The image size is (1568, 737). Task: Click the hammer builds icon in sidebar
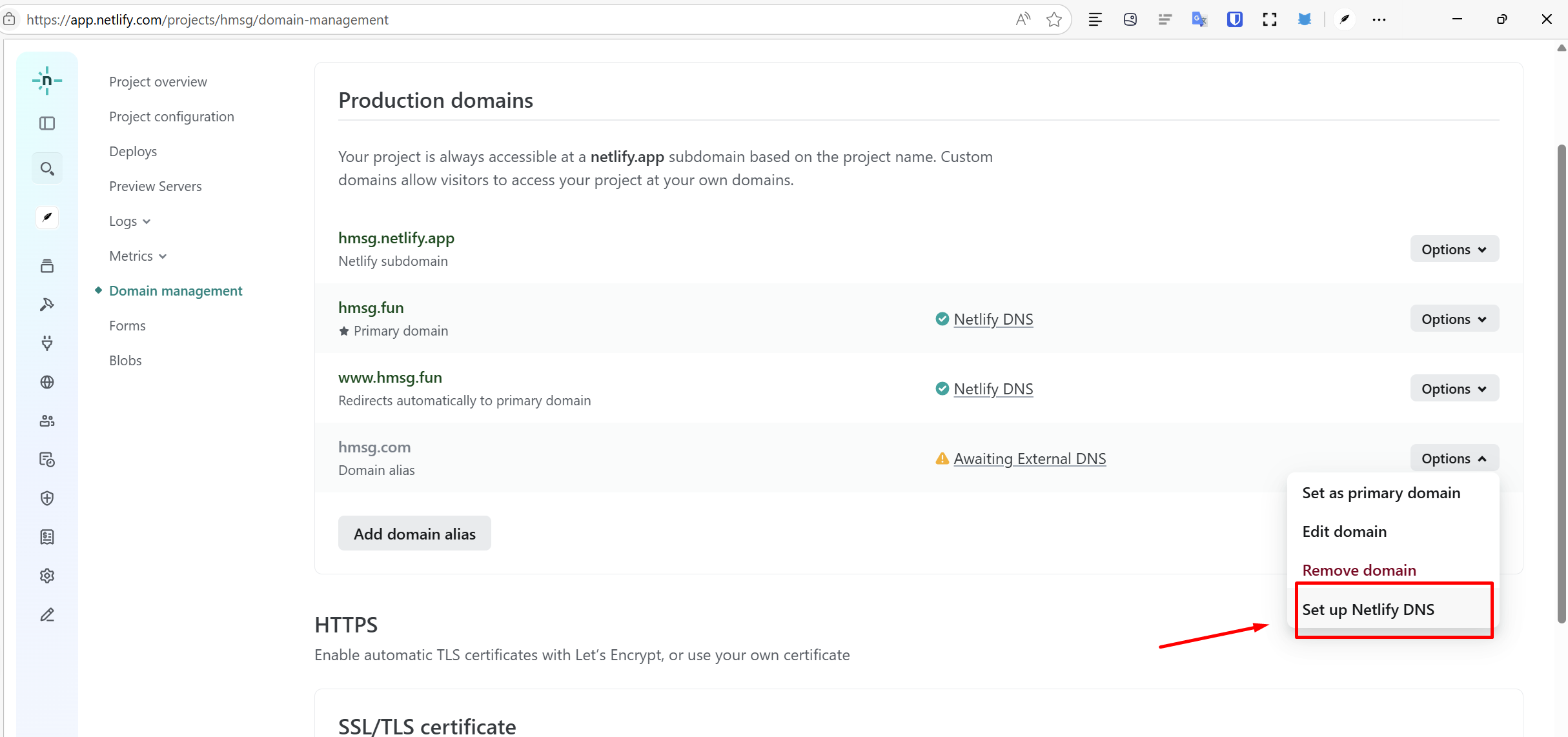tap(47, 305)
